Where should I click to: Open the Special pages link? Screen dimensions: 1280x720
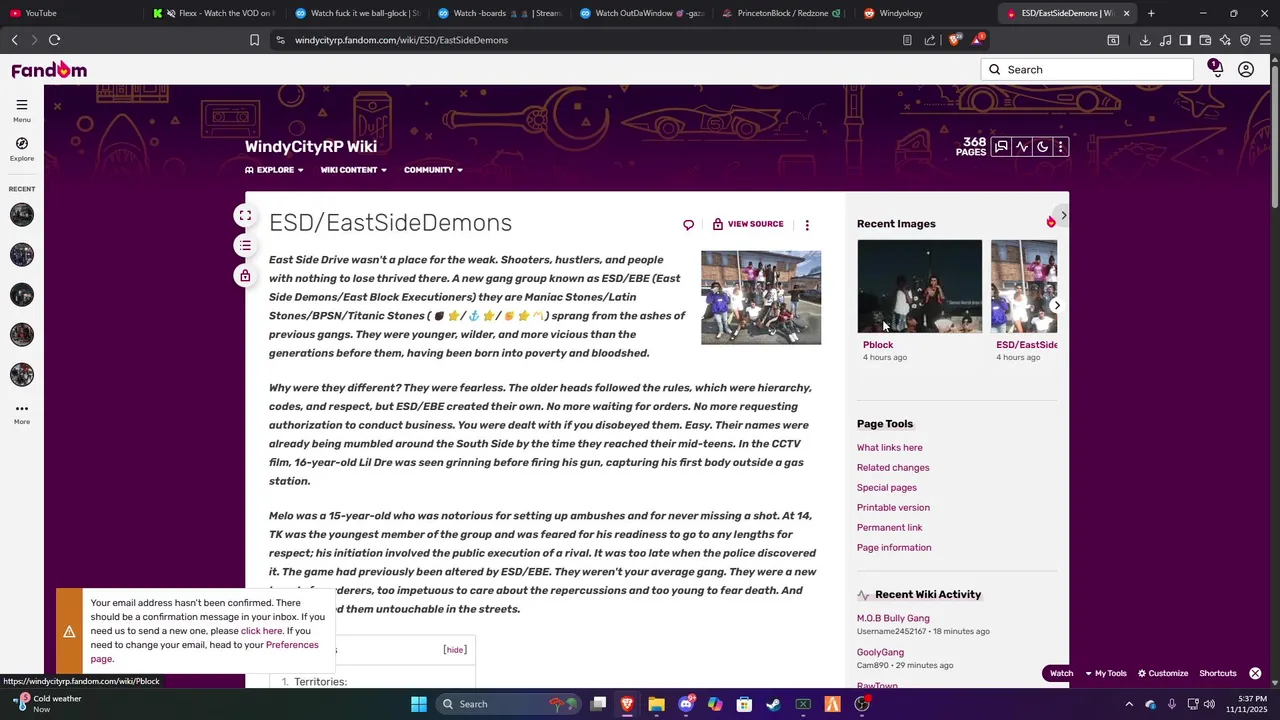tap(886, 488)
